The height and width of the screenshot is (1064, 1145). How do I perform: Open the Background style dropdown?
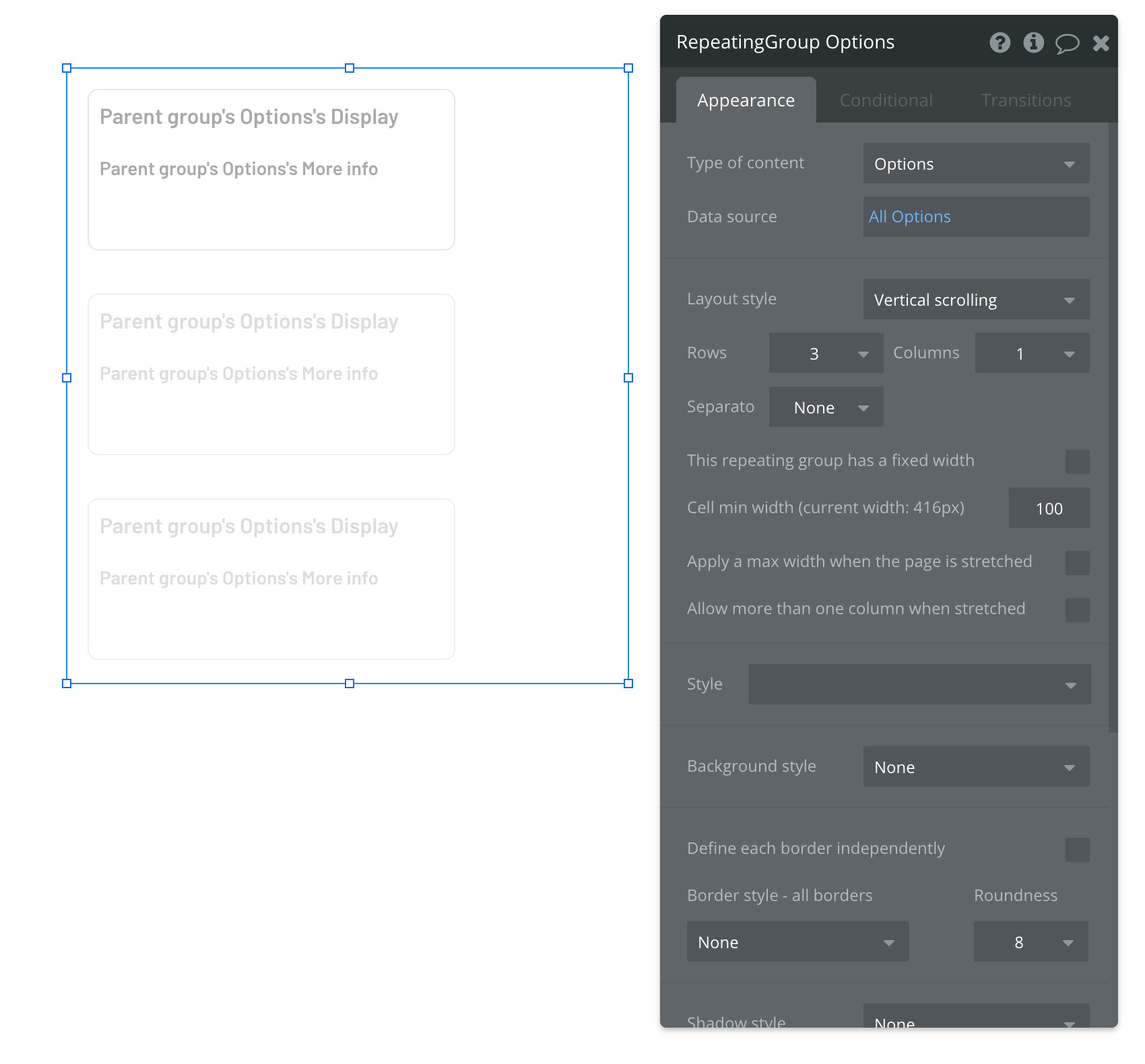click(976, 766)
